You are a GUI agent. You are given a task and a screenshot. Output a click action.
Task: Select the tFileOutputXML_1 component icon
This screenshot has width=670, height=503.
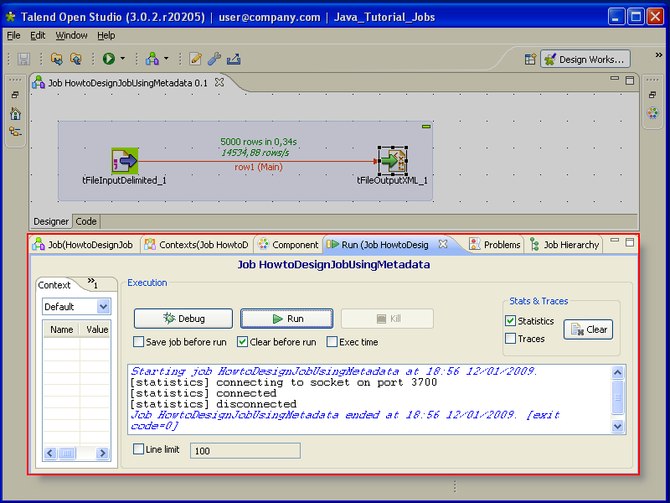(390, 160)
